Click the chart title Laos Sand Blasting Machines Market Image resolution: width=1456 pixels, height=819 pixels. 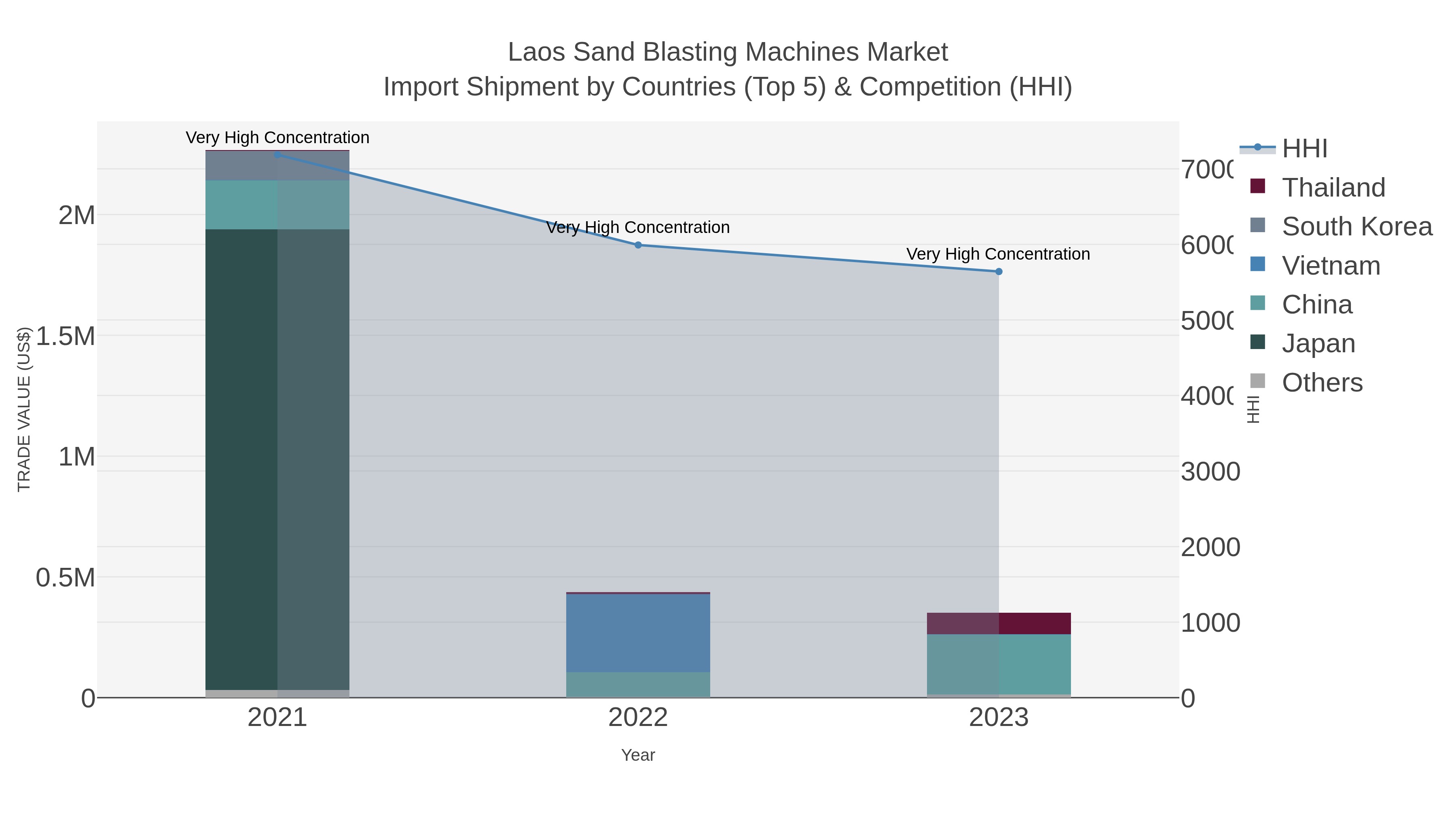coord(728,52)
